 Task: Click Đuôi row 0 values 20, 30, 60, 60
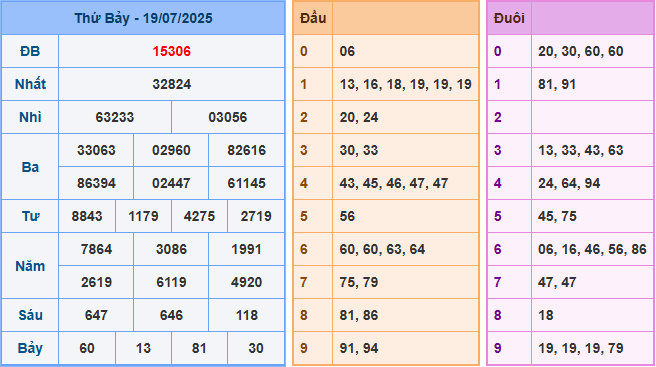(581, 51)
